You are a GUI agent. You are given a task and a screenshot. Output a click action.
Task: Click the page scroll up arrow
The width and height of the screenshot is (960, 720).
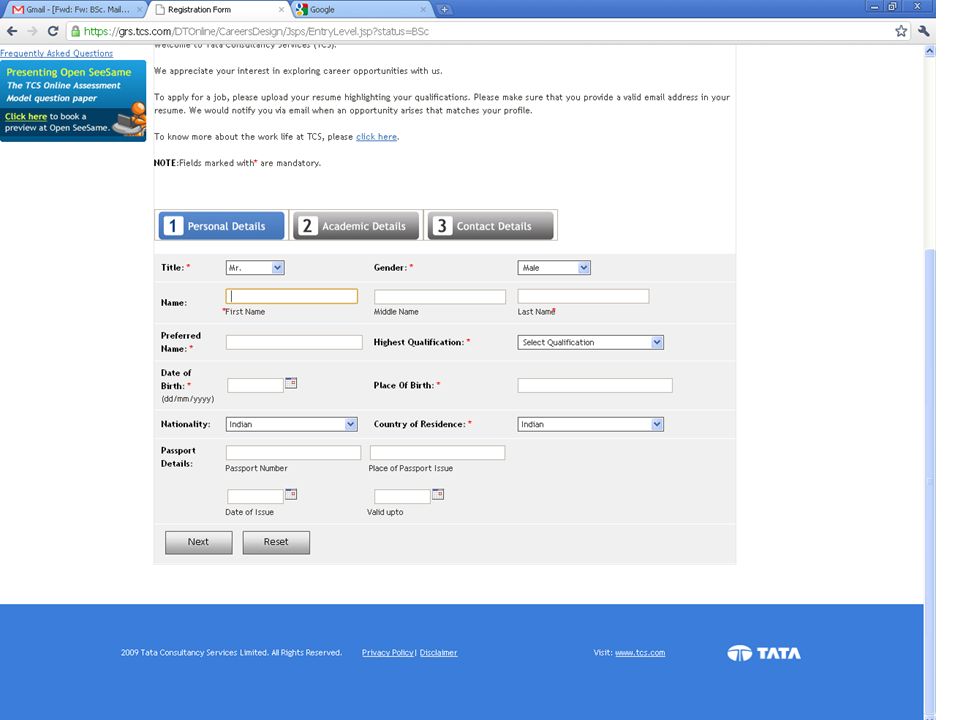point(929,51)
